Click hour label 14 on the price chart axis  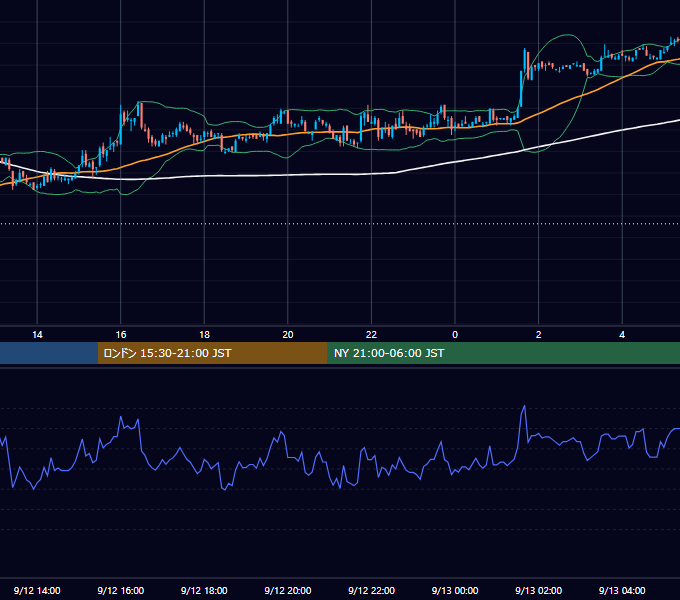(37, 335)
